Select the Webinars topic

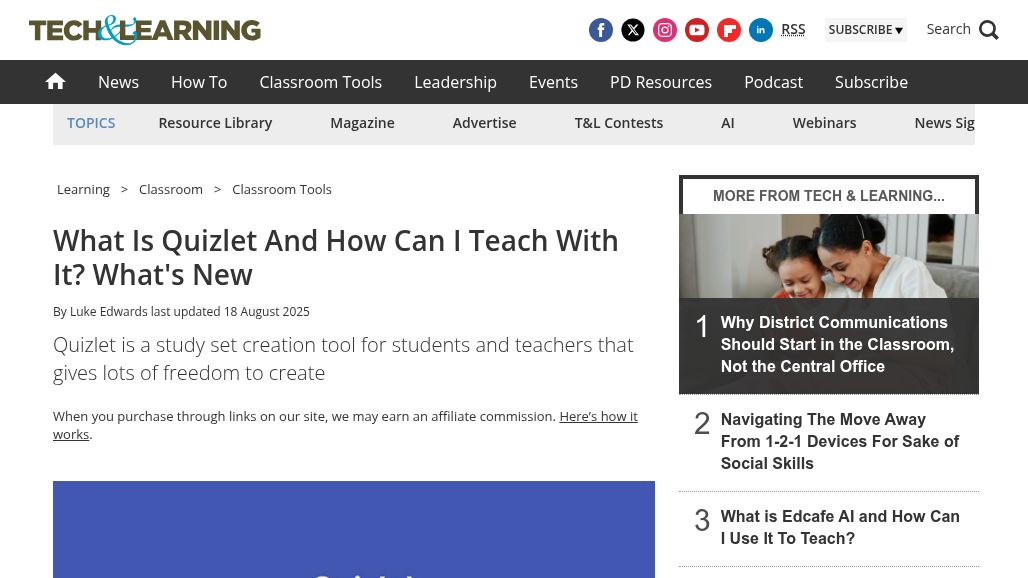(824, 123)
